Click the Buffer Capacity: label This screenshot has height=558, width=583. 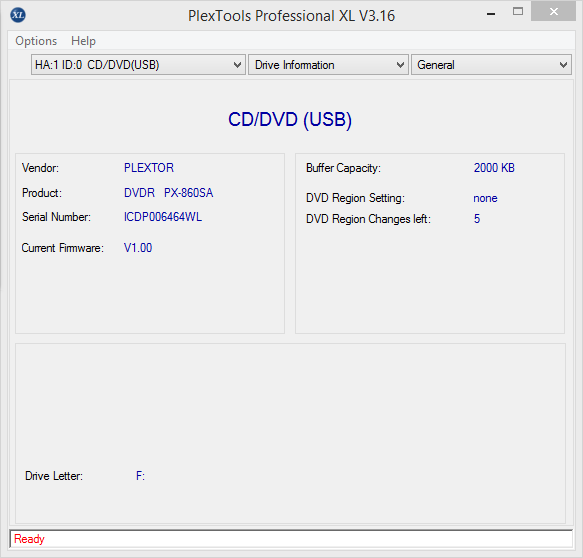pos(344,168)
